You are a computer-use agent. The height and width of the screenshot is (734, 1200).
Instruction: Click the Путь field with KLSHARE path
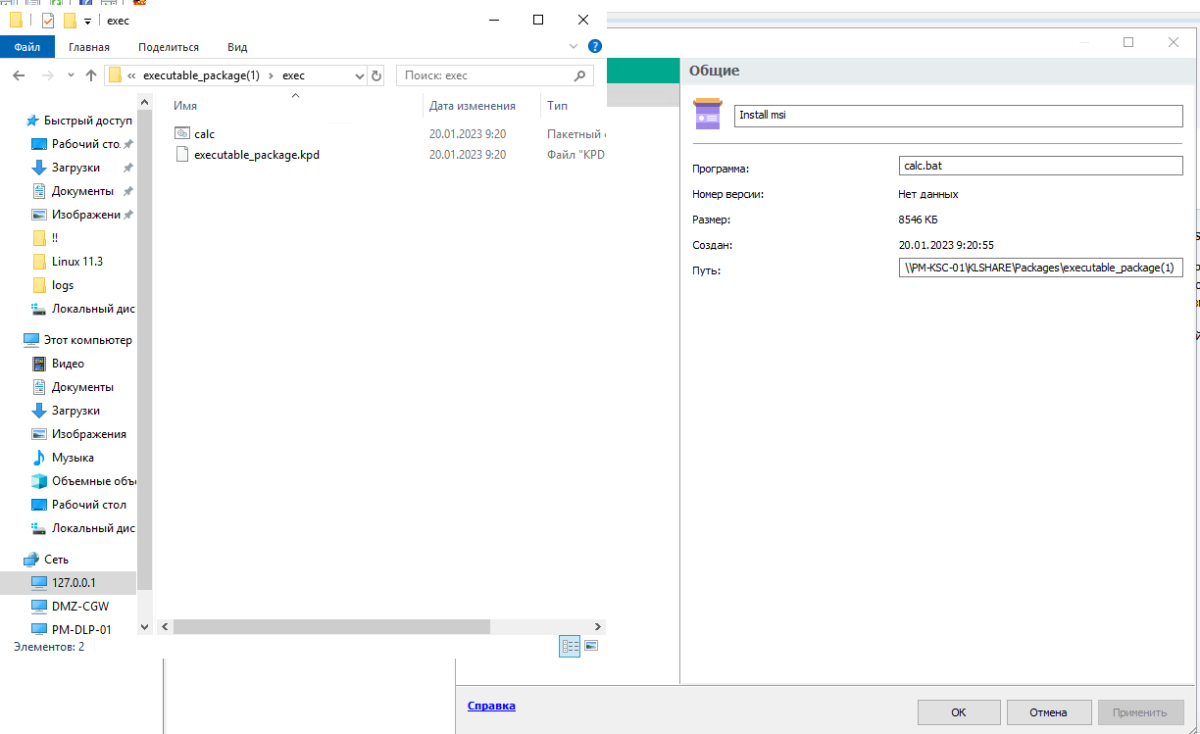(1041, 268)
